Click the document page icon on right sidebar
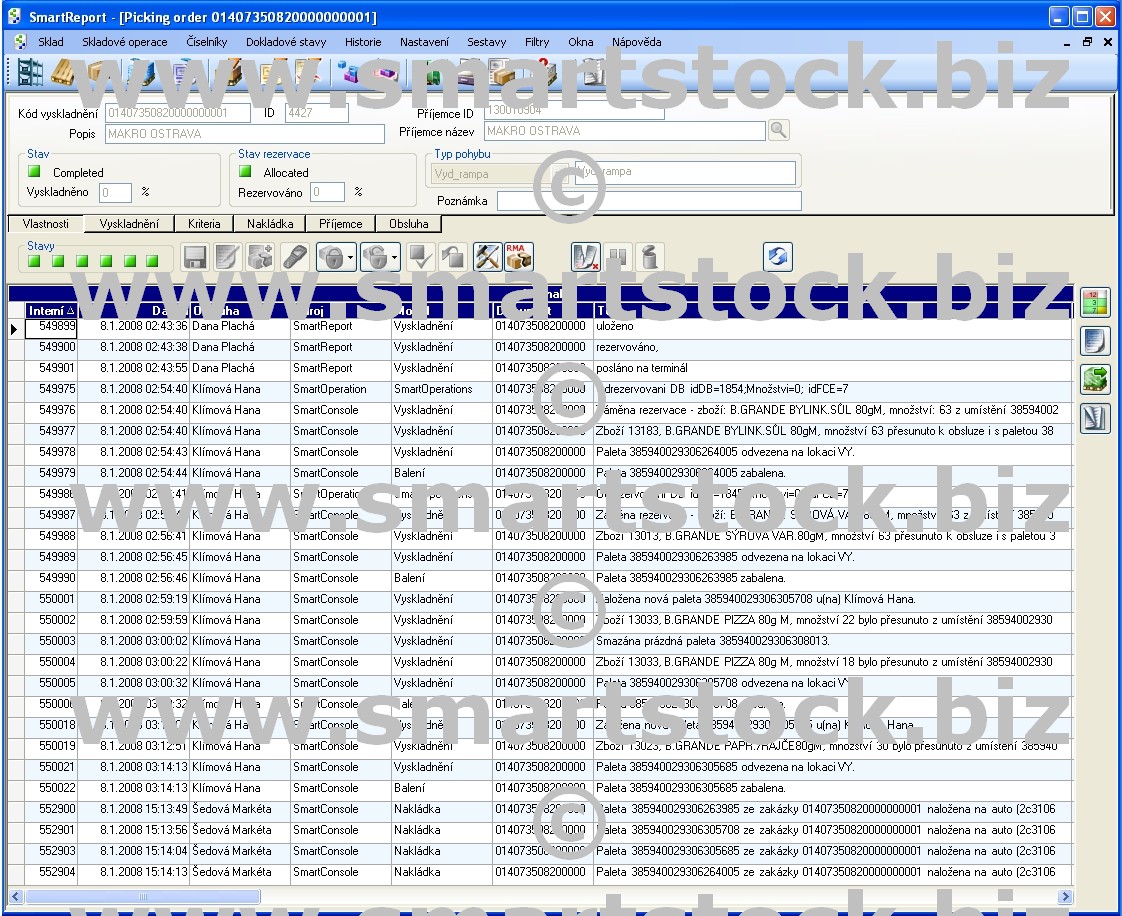 pos(1095,340)
